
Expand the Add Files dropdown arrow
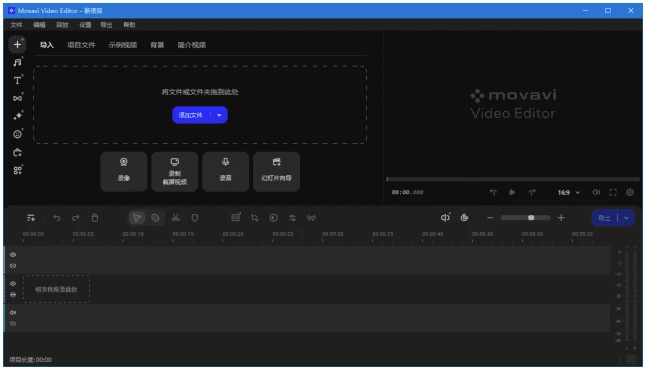click(x=219, y=115)
